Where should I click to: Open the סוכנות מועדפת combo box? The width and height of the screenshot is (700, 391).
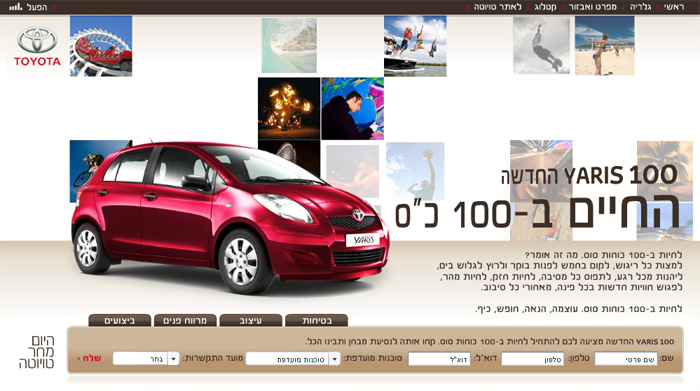point(293,359)
